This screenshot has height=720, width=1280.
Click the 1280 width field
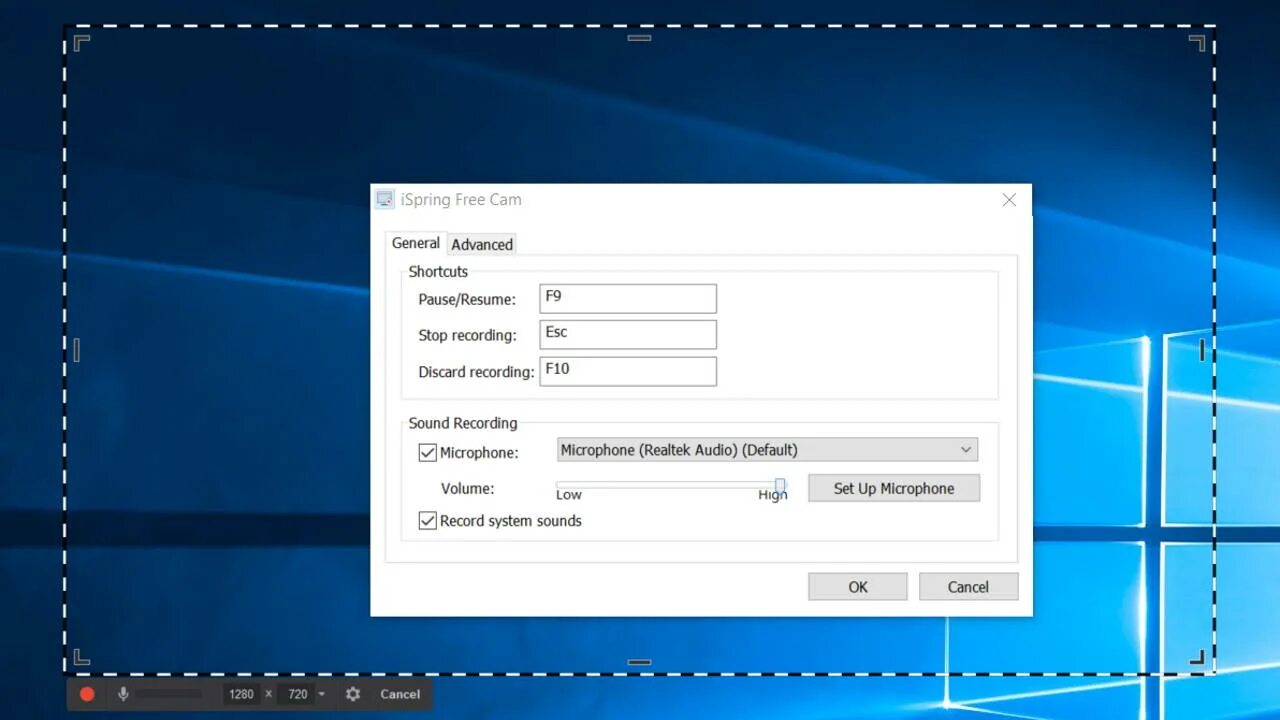pyautogui.click(x=241, y=694)
